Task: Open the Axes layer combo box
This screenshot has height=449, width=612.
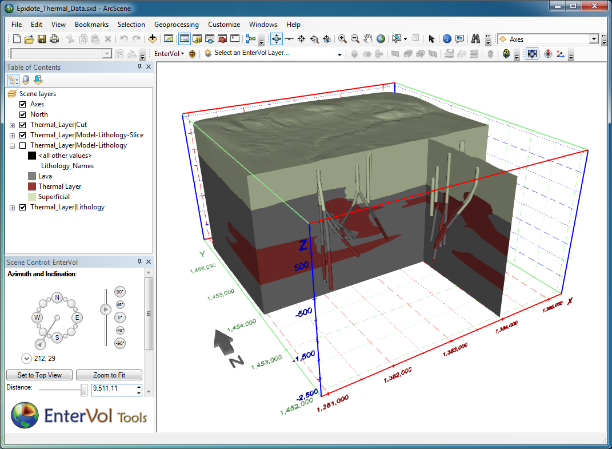Action: point(548,39)
